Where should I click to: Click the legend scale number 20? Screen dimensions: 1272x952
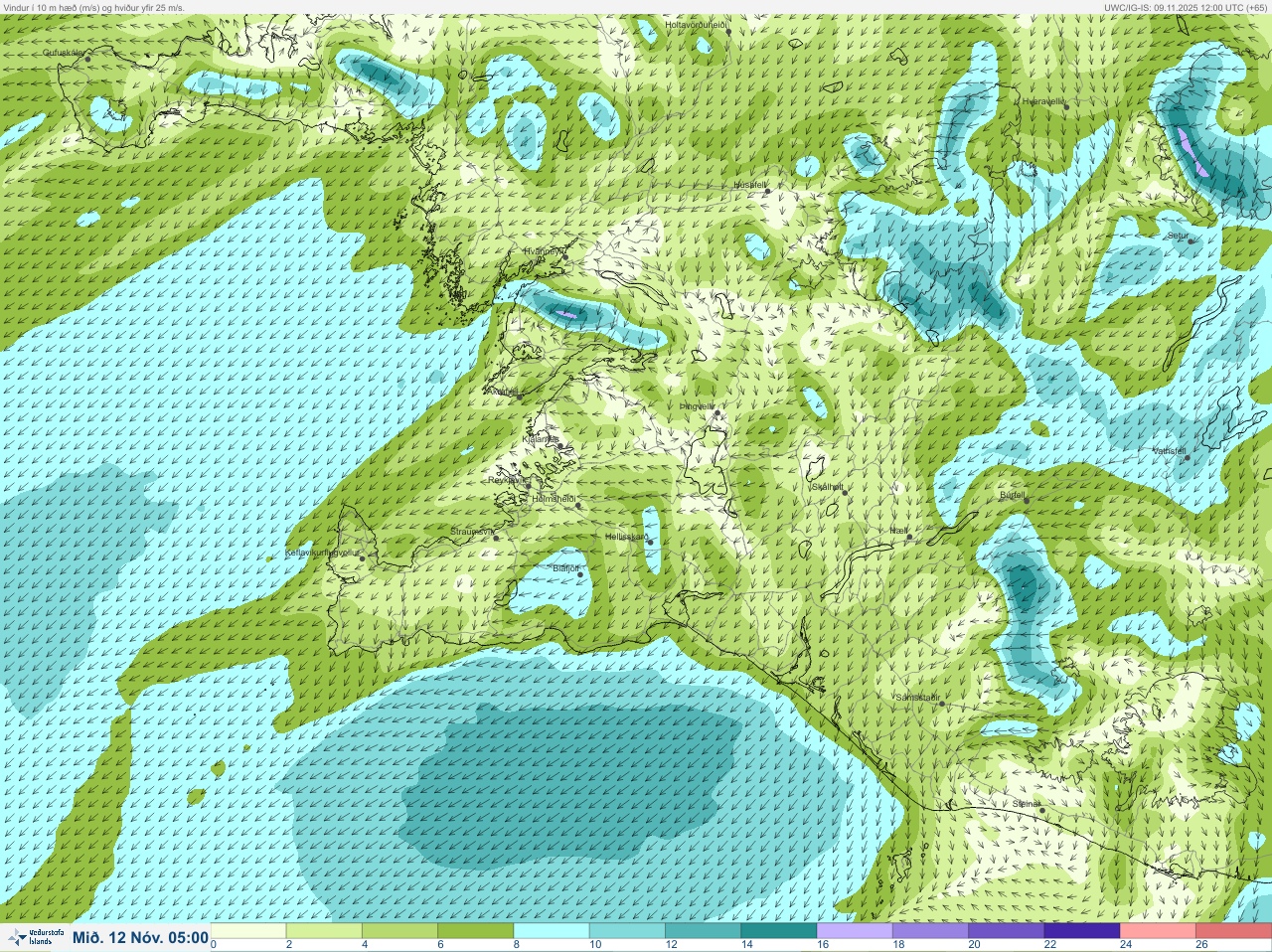click(973, 945)
